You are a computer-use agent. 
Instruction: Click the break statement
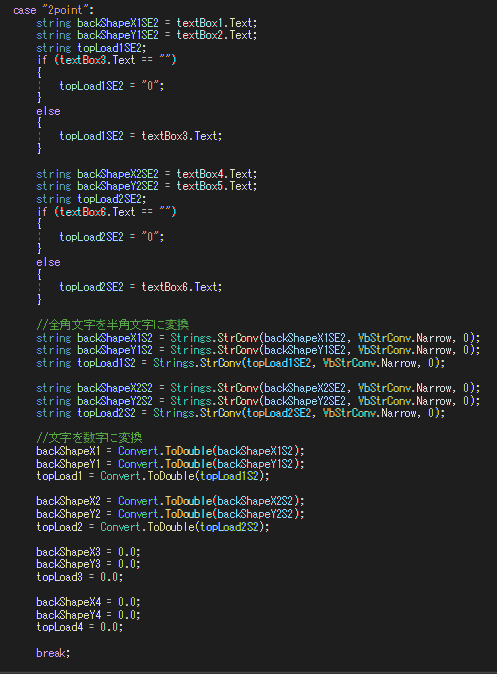tap(53, 653)
